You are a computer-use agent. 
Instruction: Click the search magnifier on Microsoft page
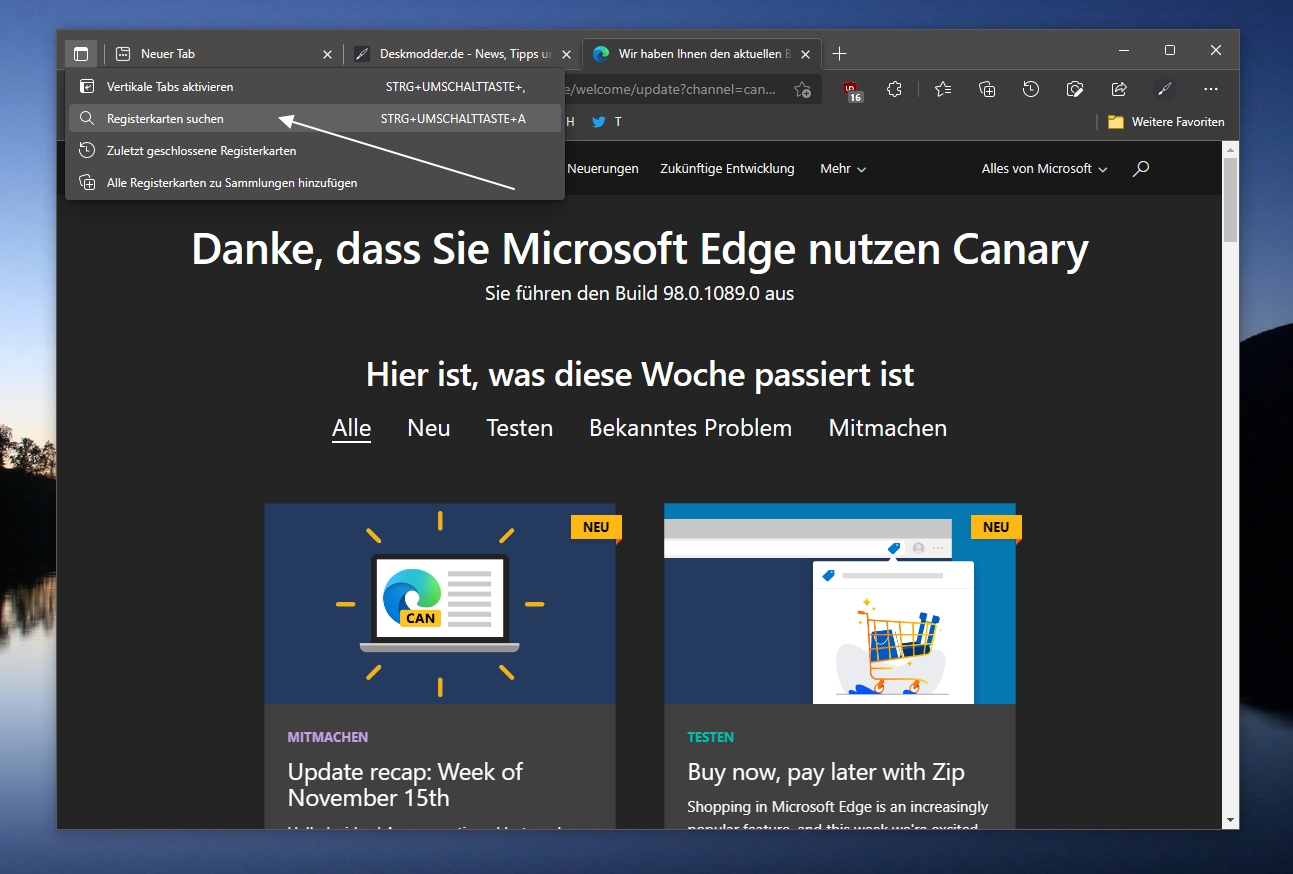coord(1141,168)
